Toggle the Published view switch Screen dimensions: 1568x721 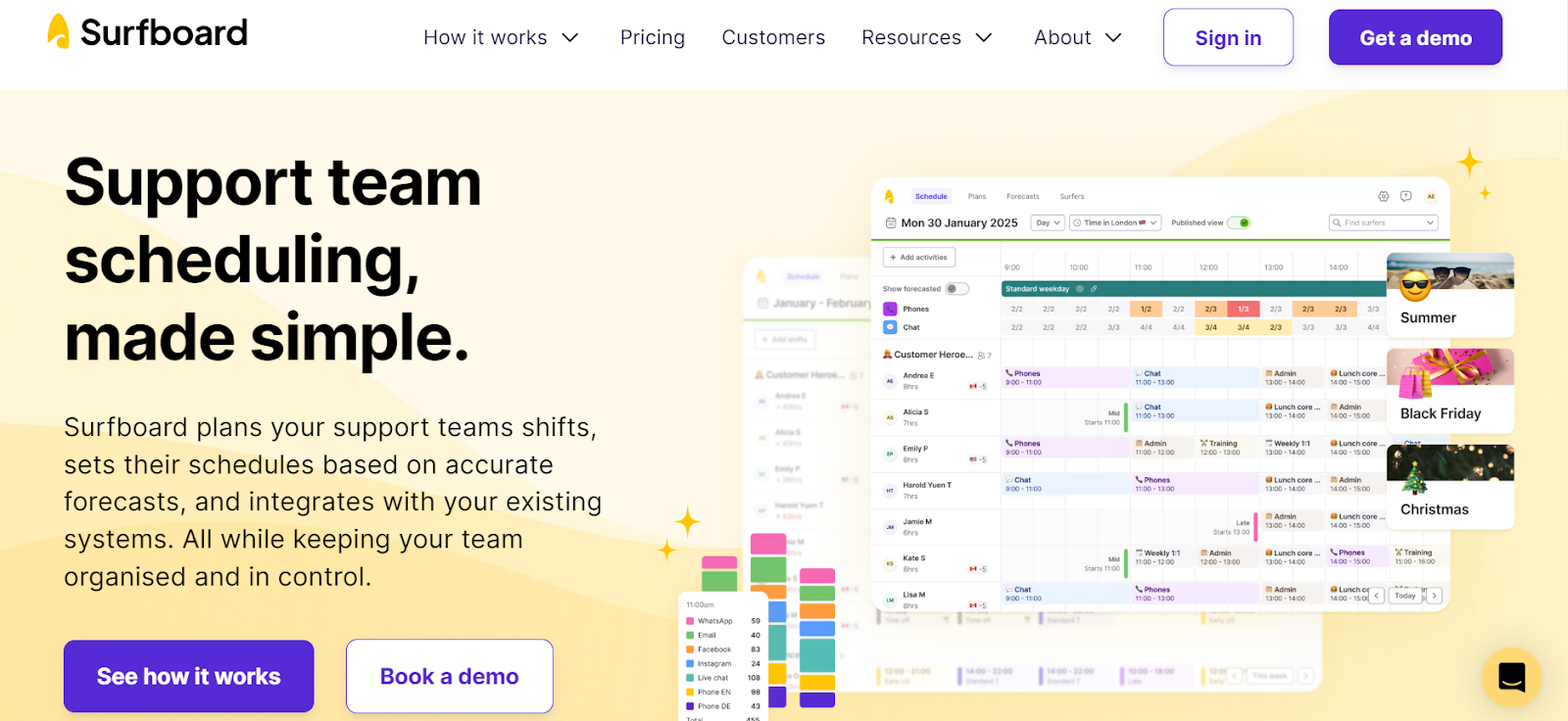click(x=1239, y=222)
